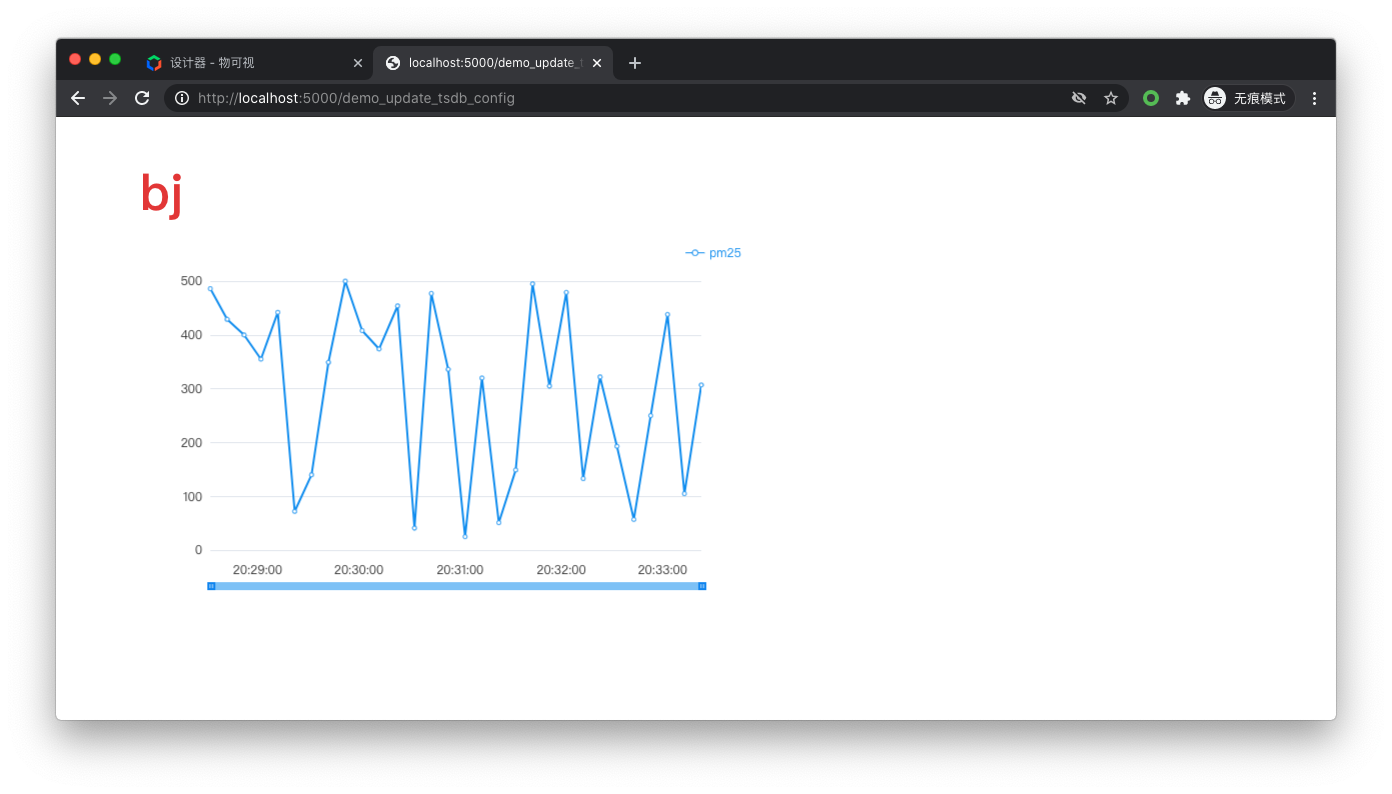Open Chrome three-dot menu
Viewport: 1392px width, 794px height.
click(1314, 98)
